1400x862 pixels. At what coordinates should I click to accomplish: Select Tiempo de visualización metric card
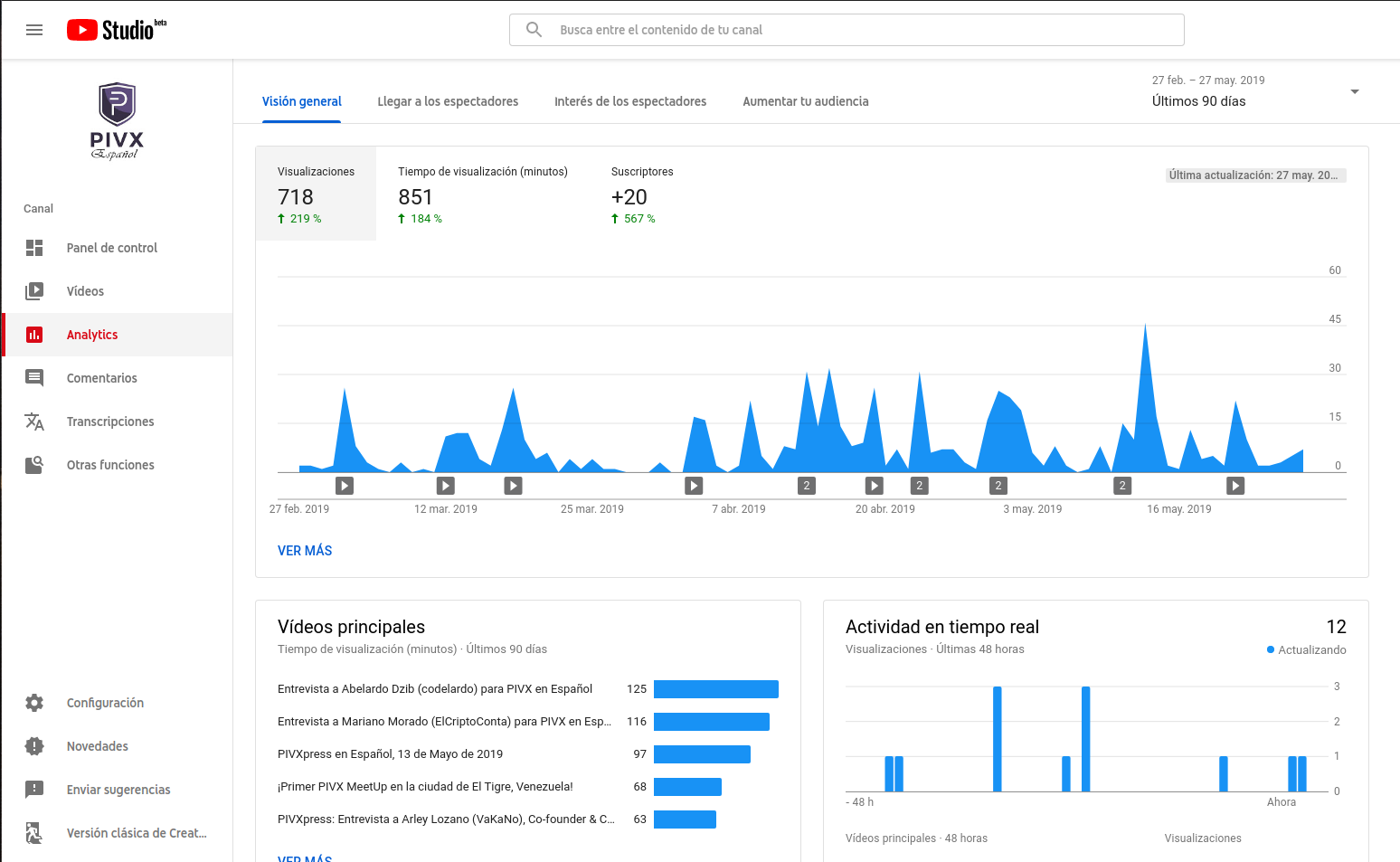click(483, 194)
